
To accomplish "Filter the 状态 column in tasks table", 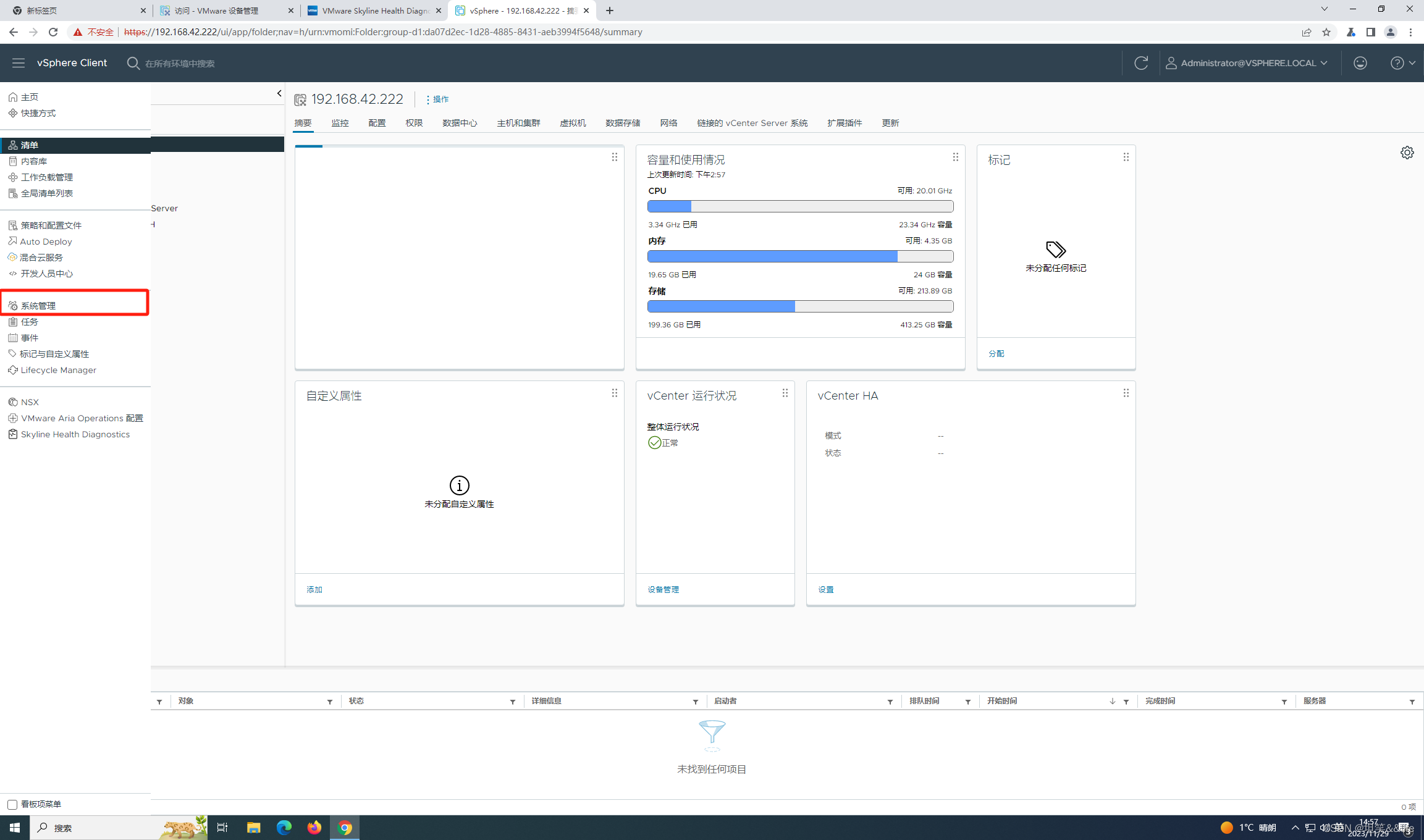I will (513, 702).
